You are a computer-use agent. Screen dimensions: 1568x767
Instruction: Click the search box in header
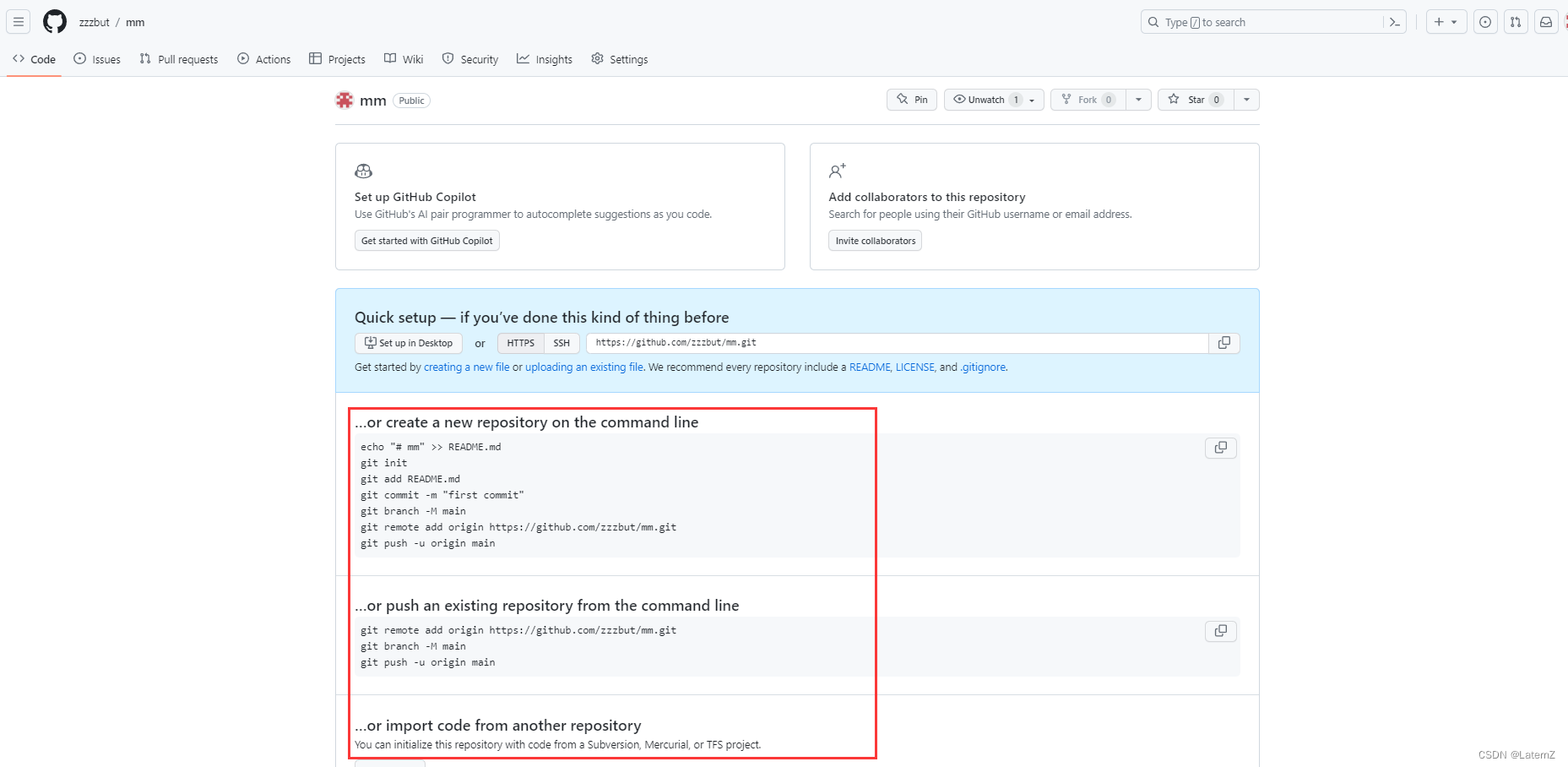(x=1273, y=22)
